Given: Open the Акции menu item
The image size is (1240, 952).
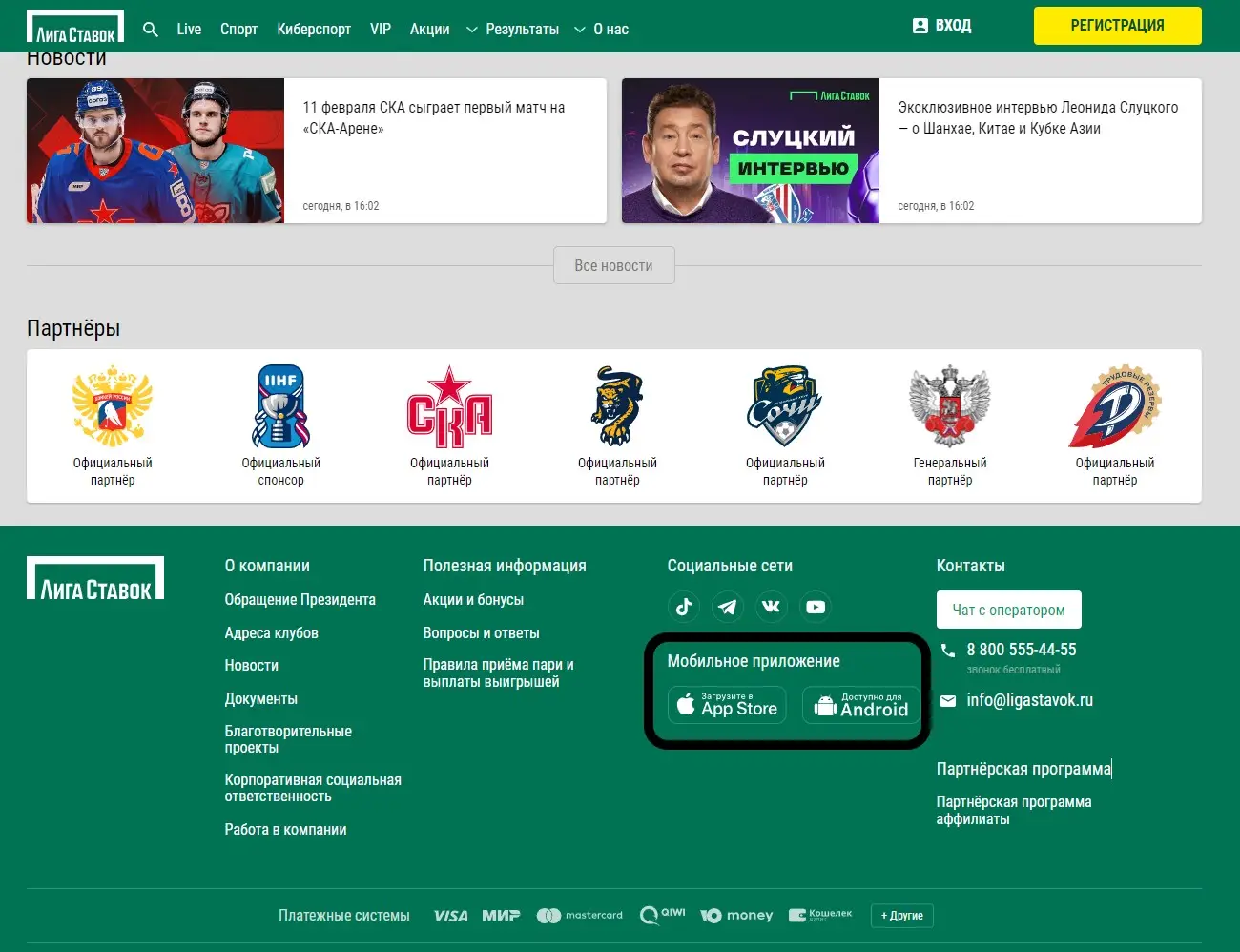Looking at the screenshot, I should point(429,30).
